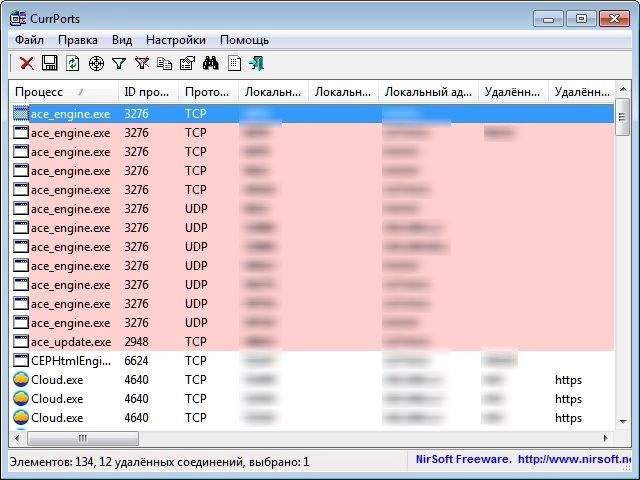Open the Файл menu
This screenshot has width=640, height=480.
[29, 40]
